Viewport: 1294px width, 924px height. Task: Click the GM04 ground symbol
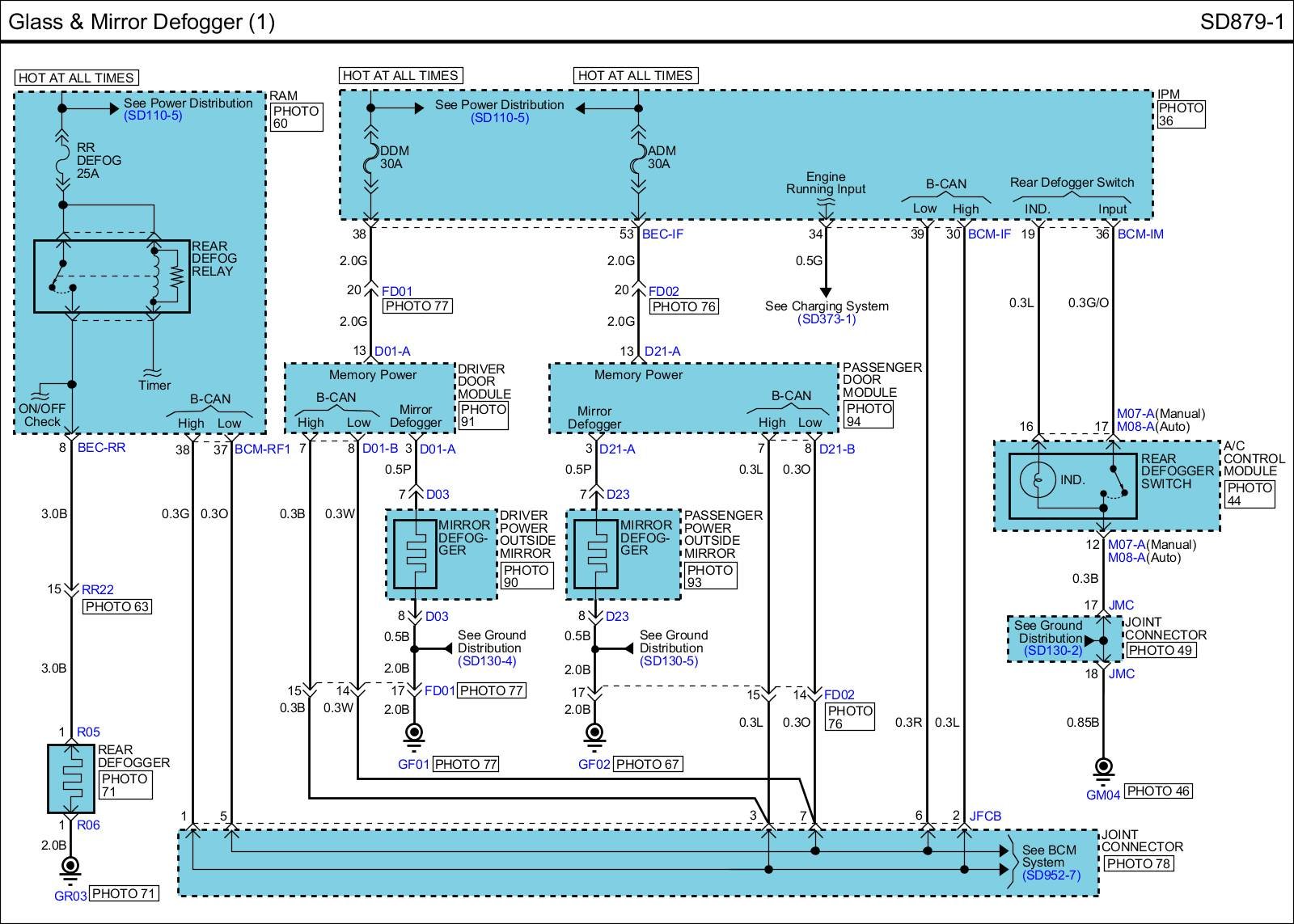point(1102,767)
